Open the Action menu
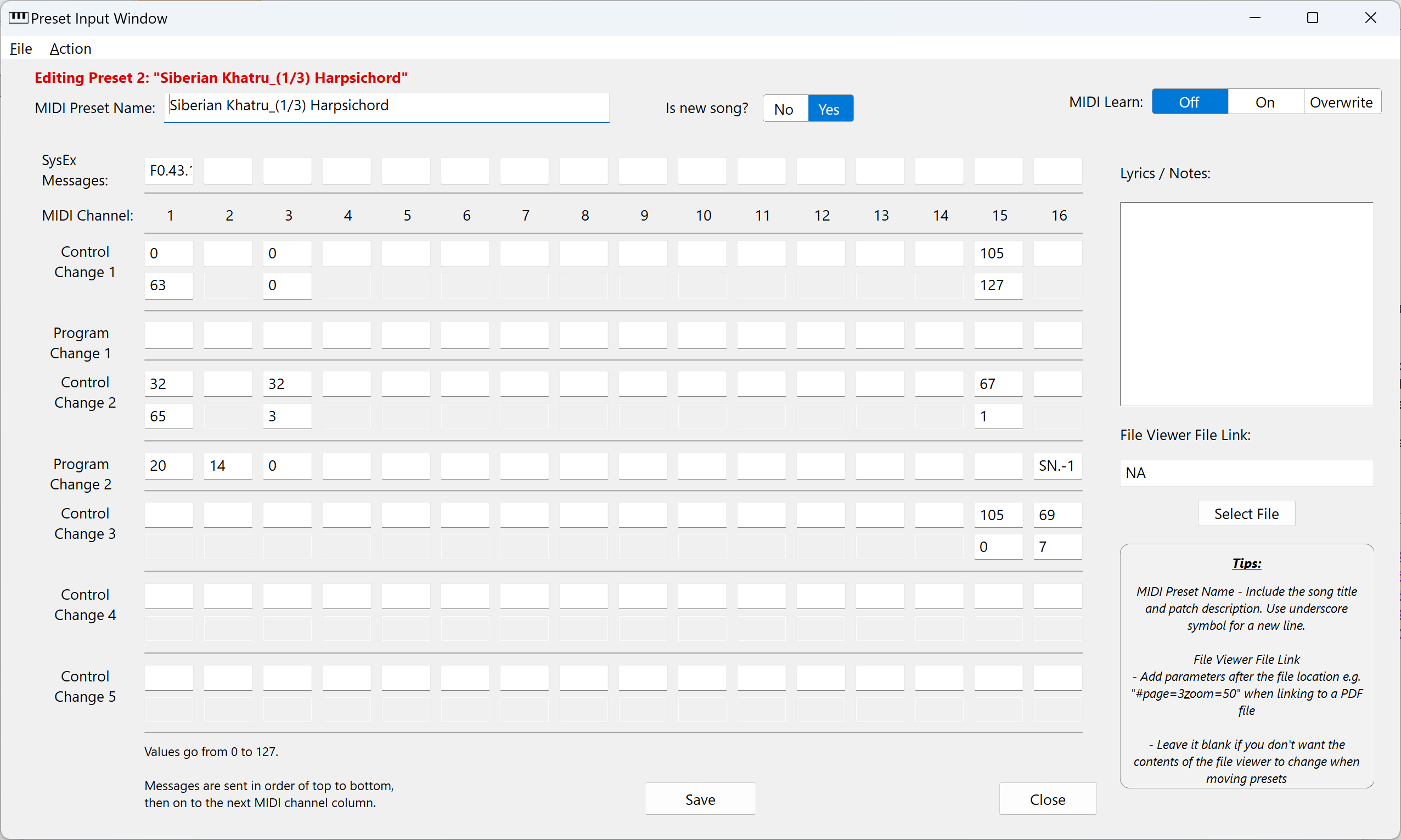The width and height of the screenshot is (1401, 840). pos(70,49)
